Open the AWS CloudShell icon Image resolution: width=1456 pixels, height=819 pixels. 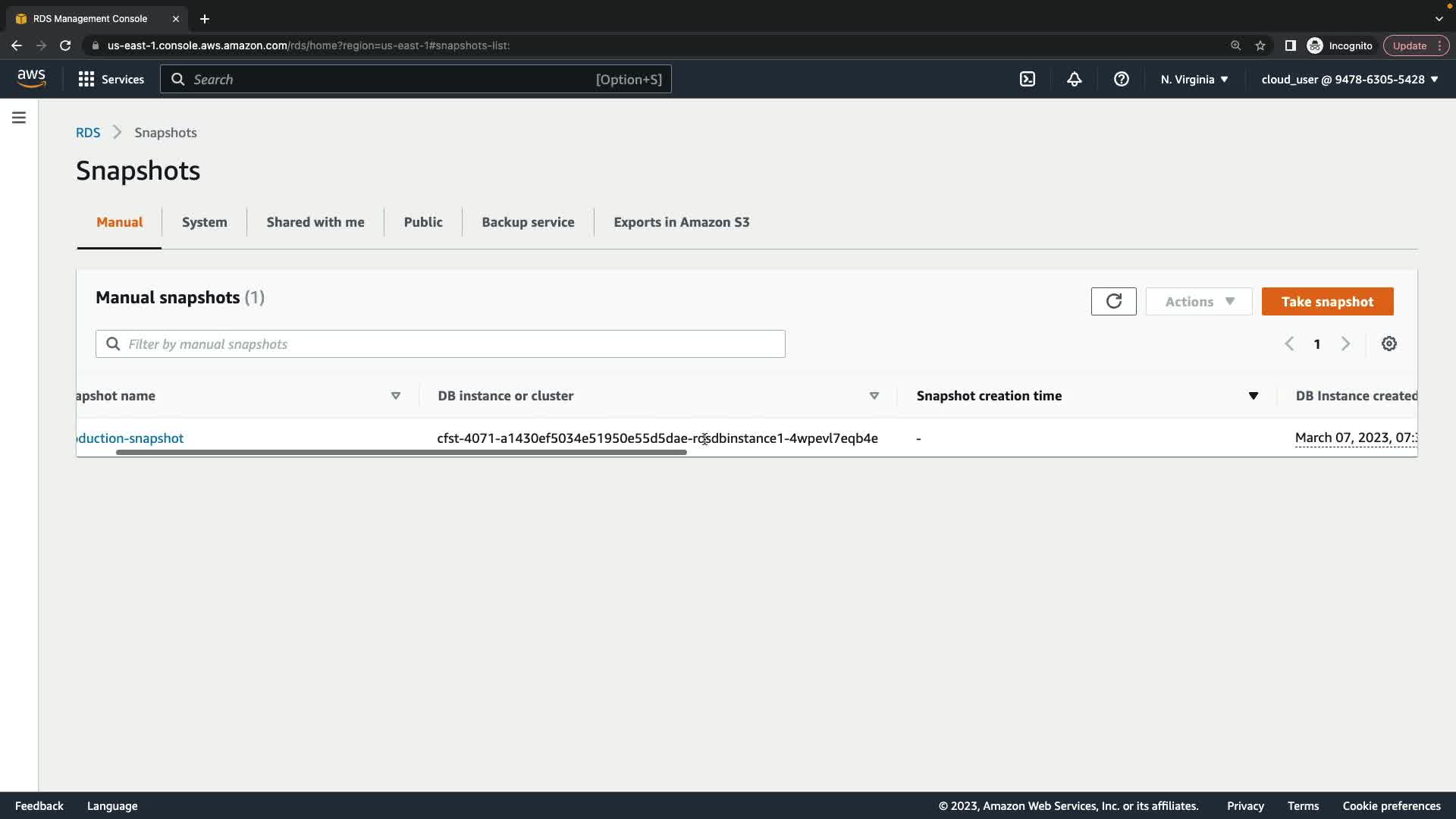point(1028,79)
